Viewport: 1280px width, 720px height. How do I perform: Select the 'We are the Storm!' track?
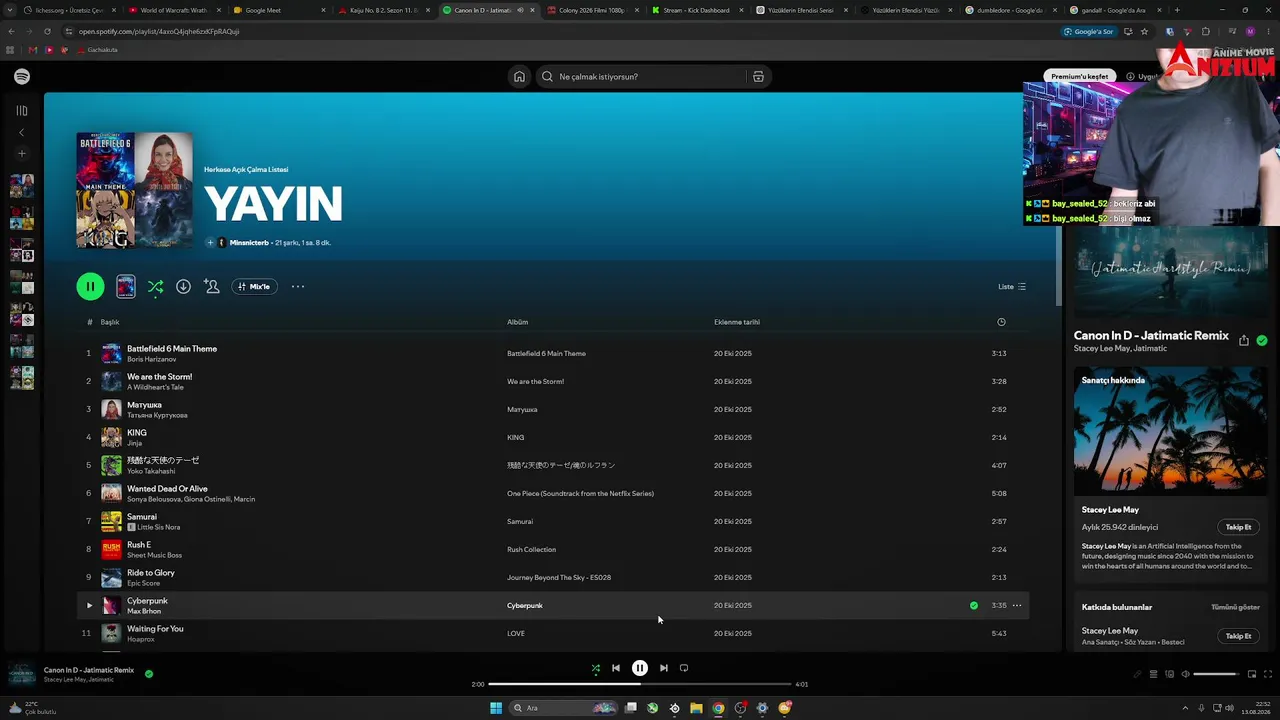(159, 377)
